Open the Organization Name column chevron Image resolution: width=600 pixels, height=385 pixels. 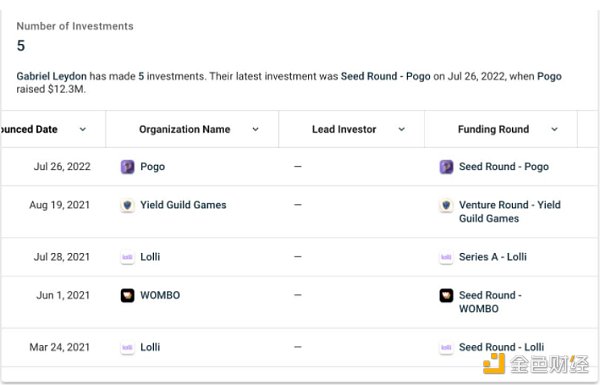256,129
